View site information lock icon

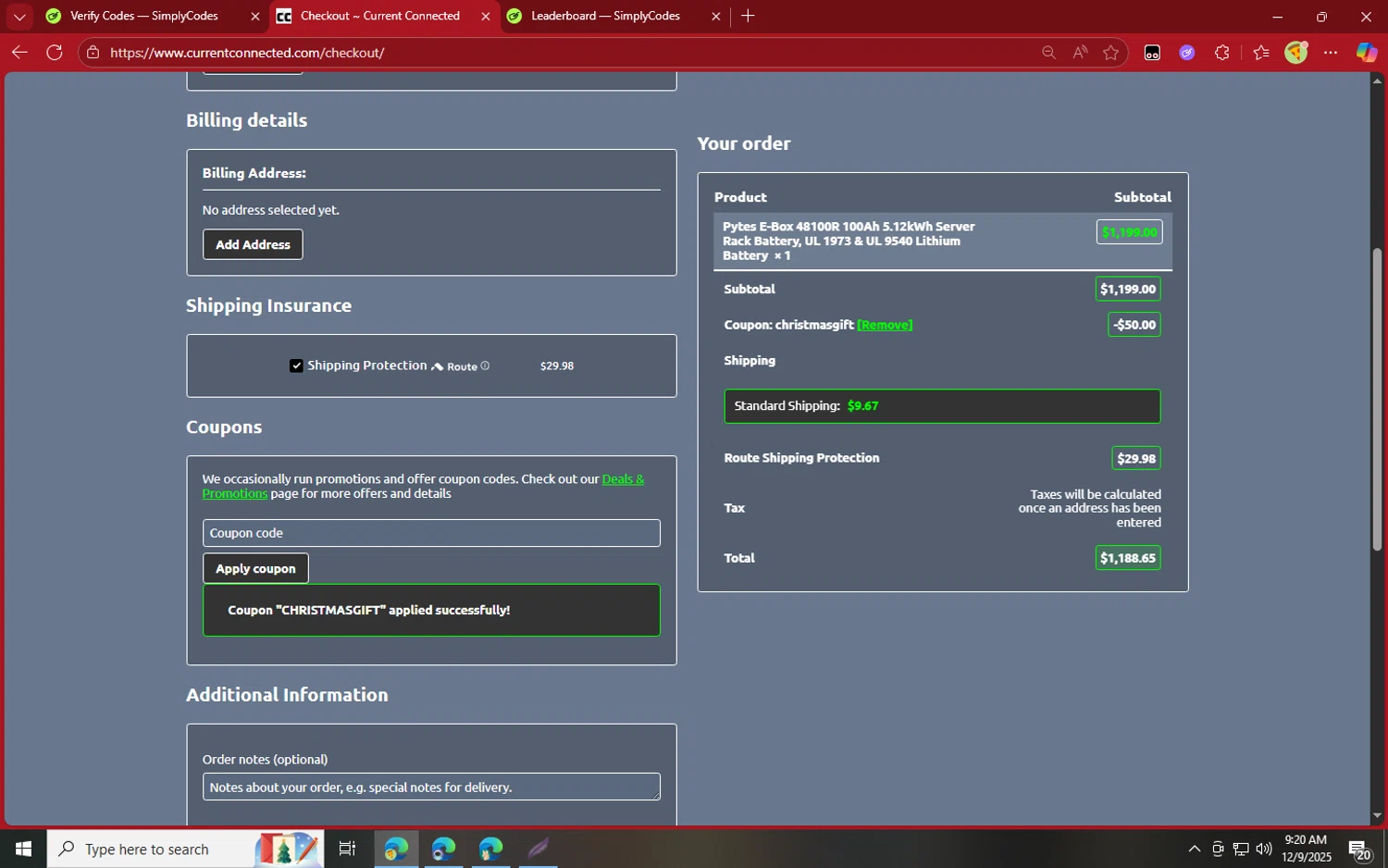93,53
